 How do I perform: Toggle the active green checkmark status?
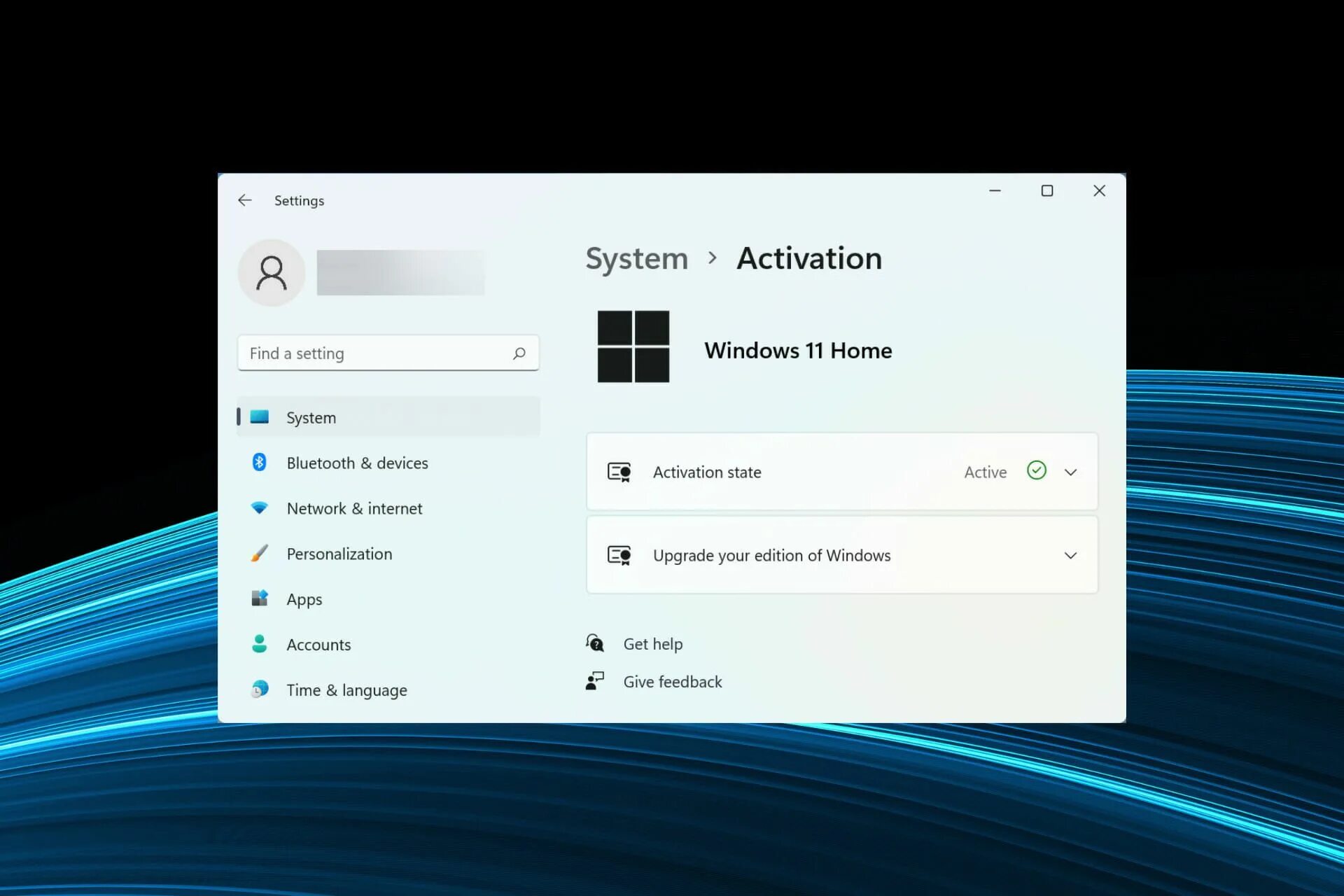(x=1036, y=471)
